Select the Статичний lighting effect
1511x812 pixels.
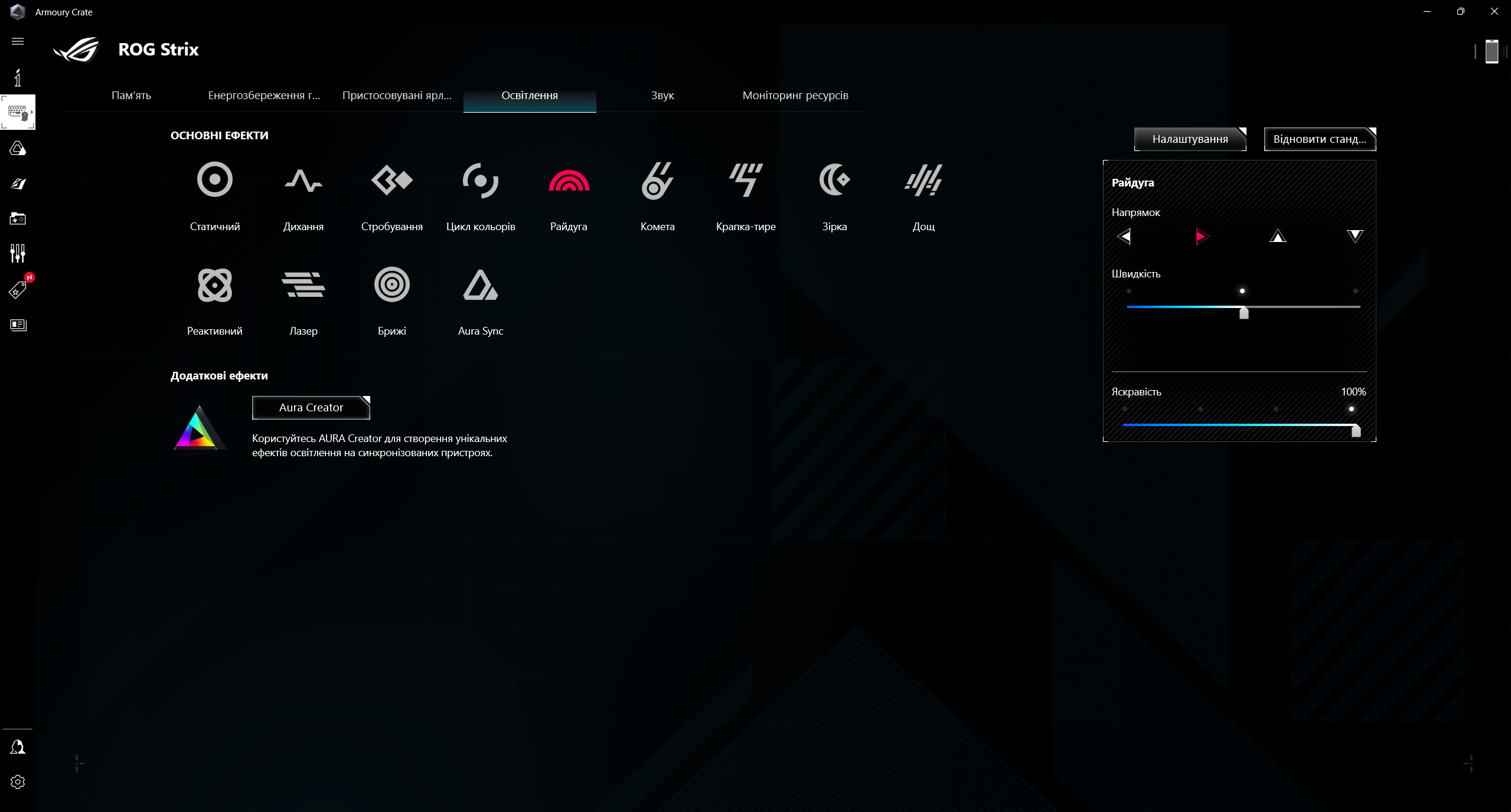[x=214, y=180]
